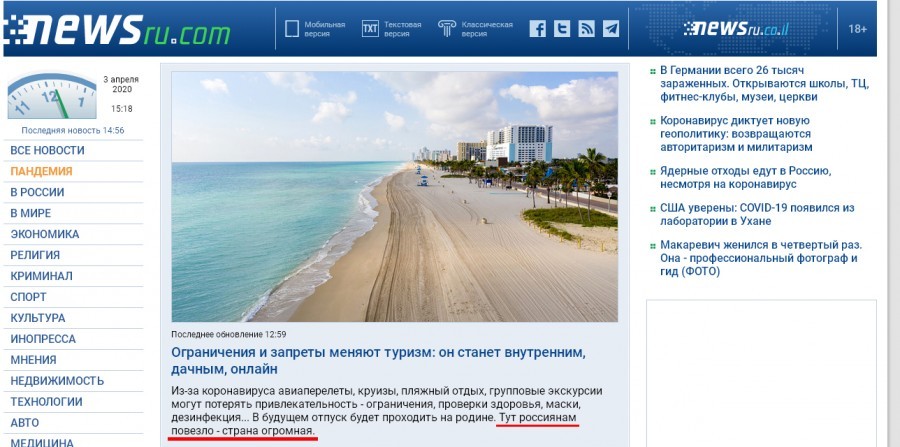900x447 pixels.
Task: Click the NEWSru.com logo
Action: pos(118,30)
